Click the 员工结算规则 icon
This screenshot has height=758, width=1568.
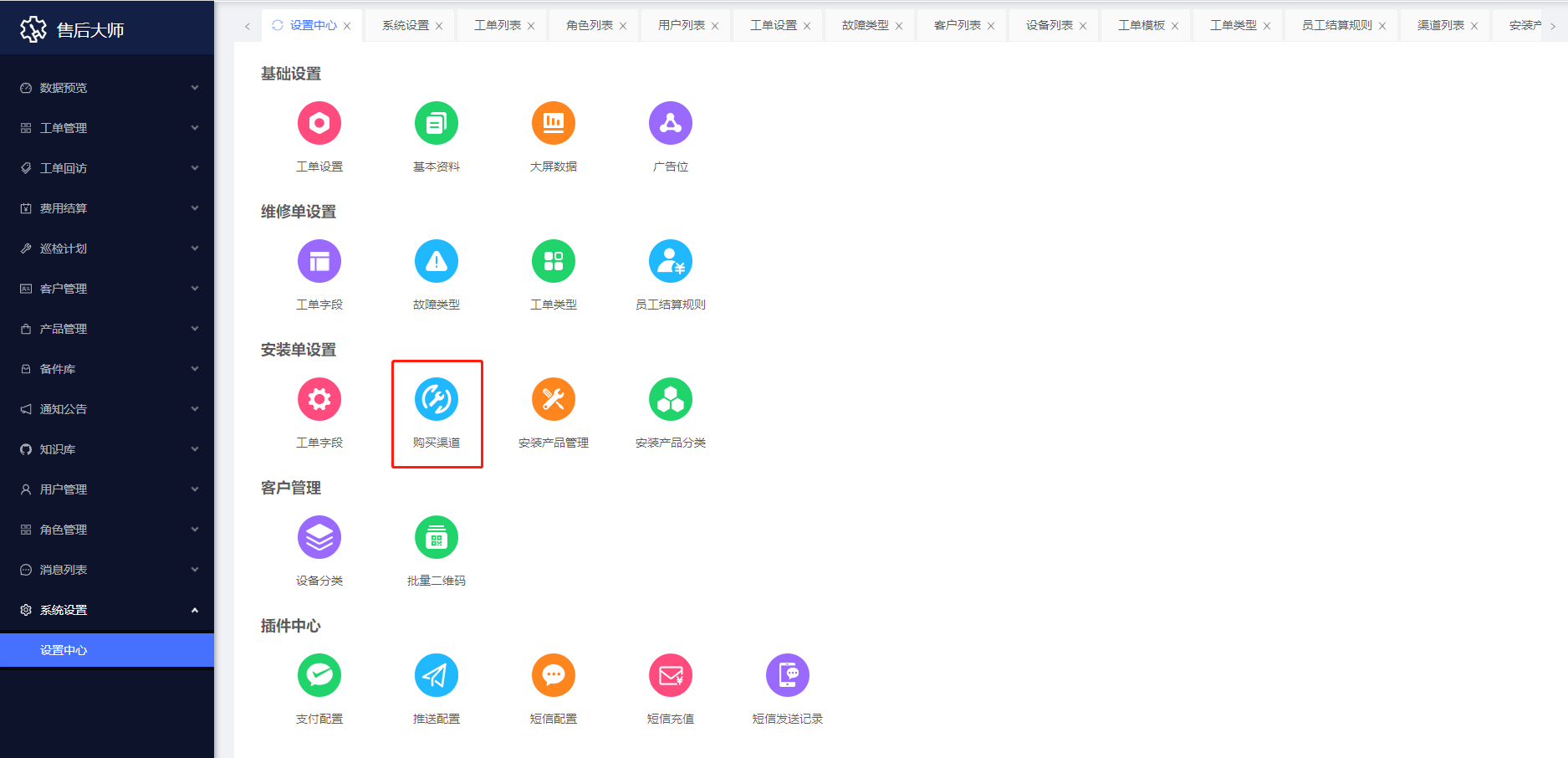671,262
